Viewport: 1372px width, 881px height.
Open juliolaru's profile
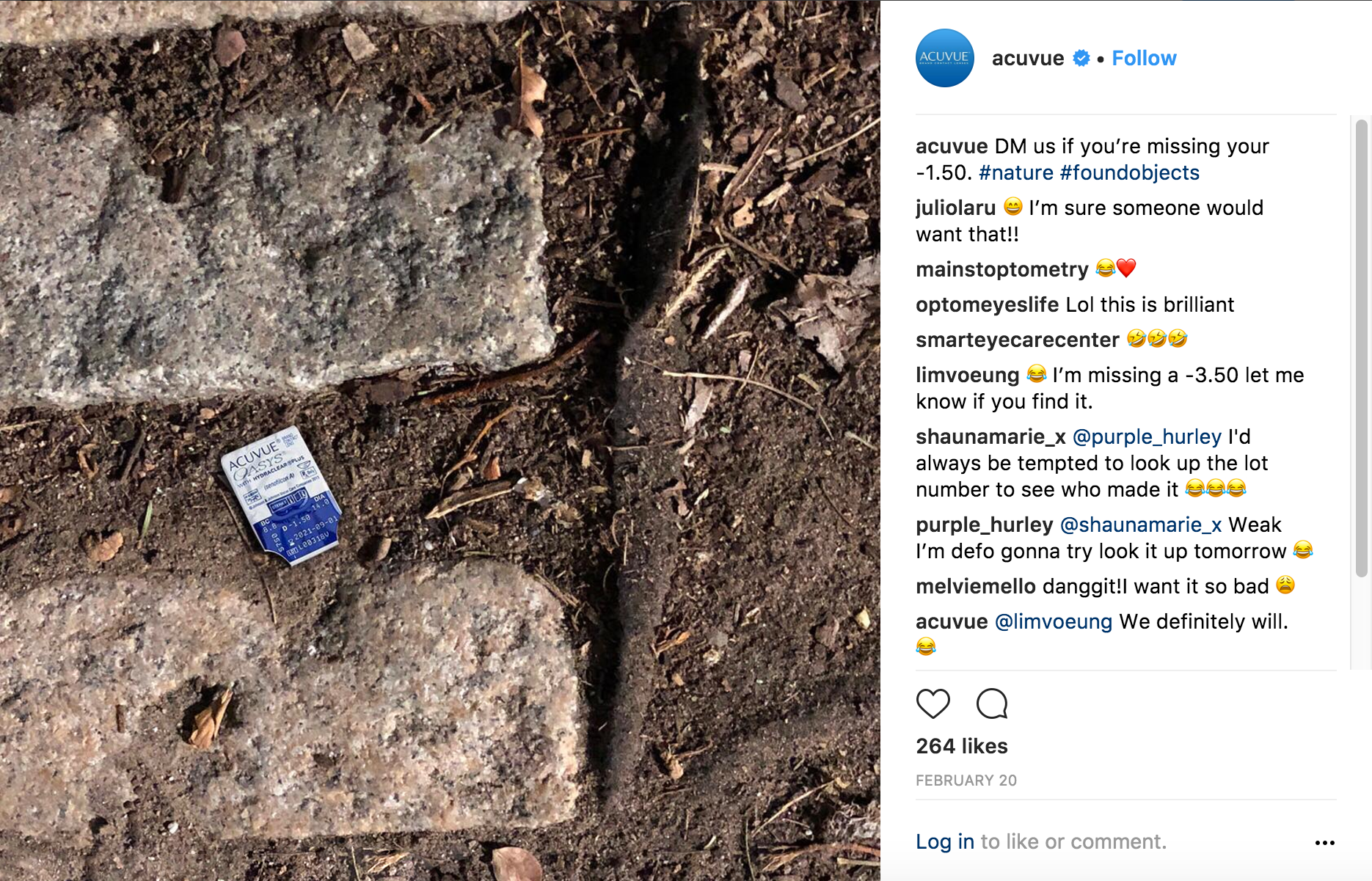(956, 208)
